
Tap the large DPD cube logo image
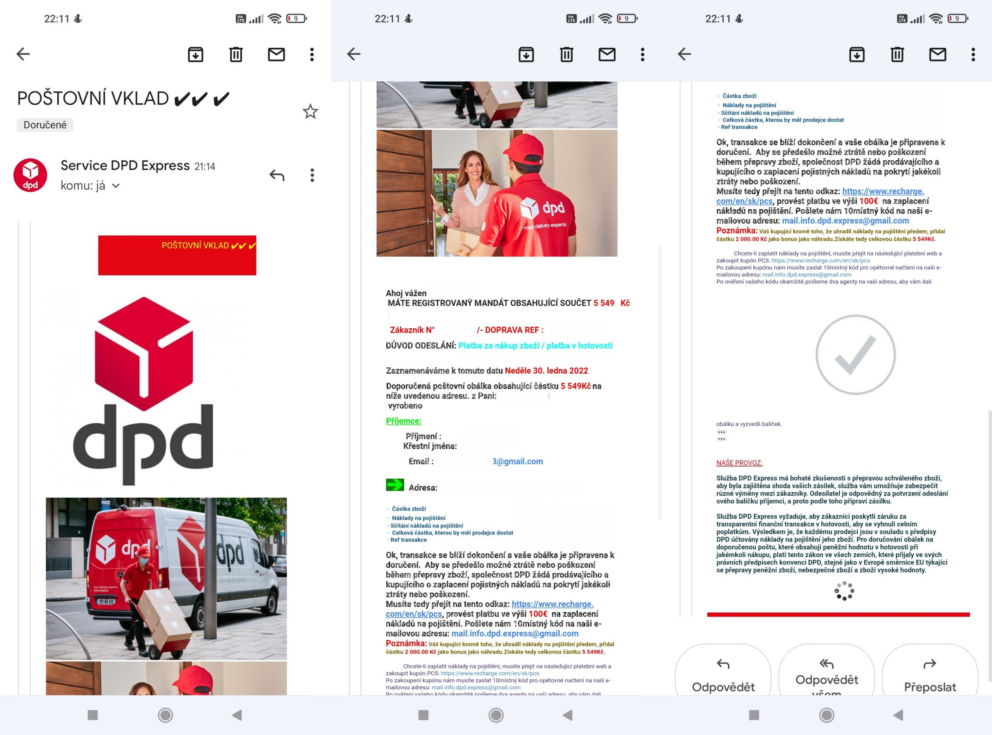[x=144, y=390]
